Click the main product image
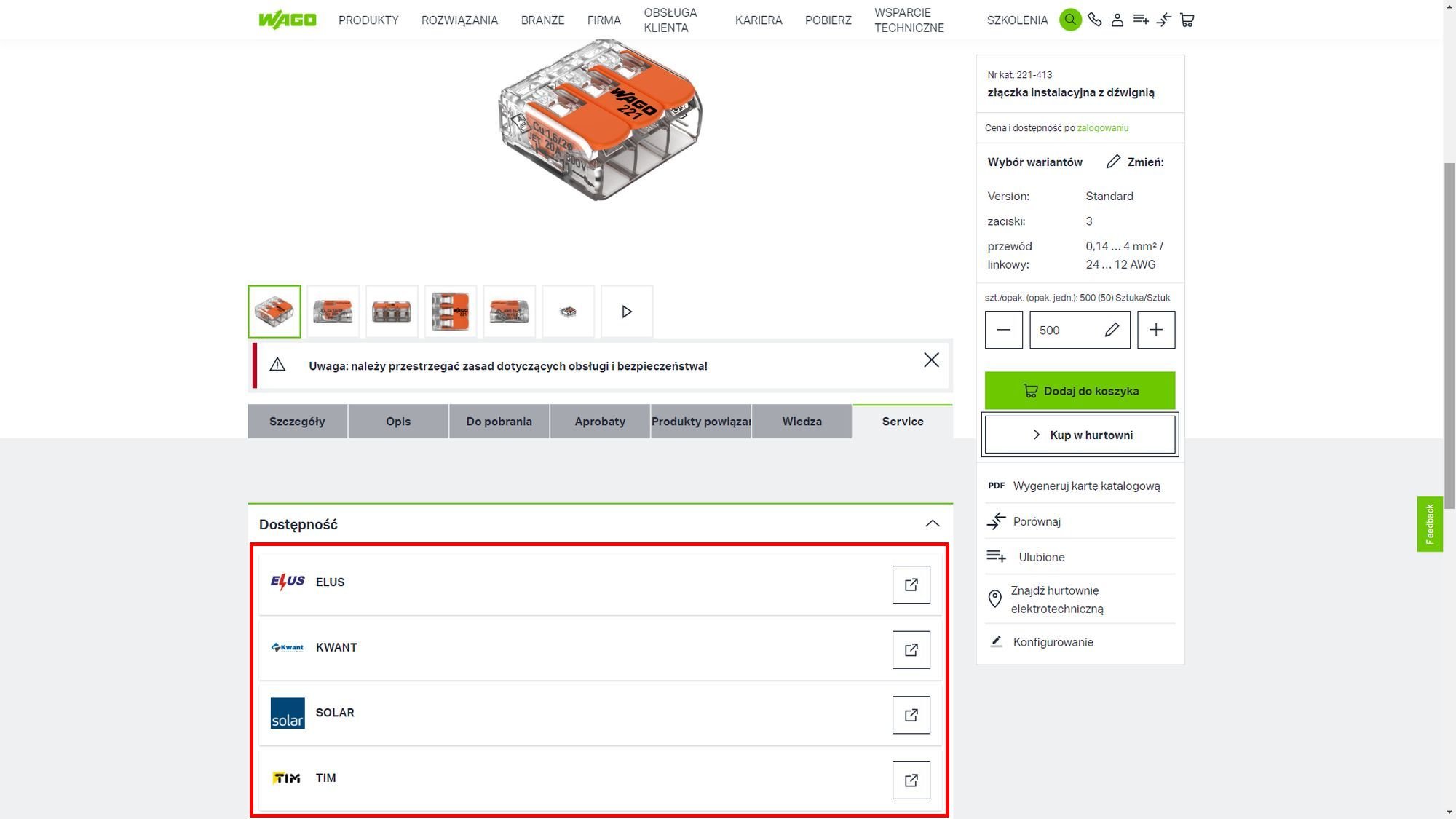1456x819 pixels. (601, 120)
